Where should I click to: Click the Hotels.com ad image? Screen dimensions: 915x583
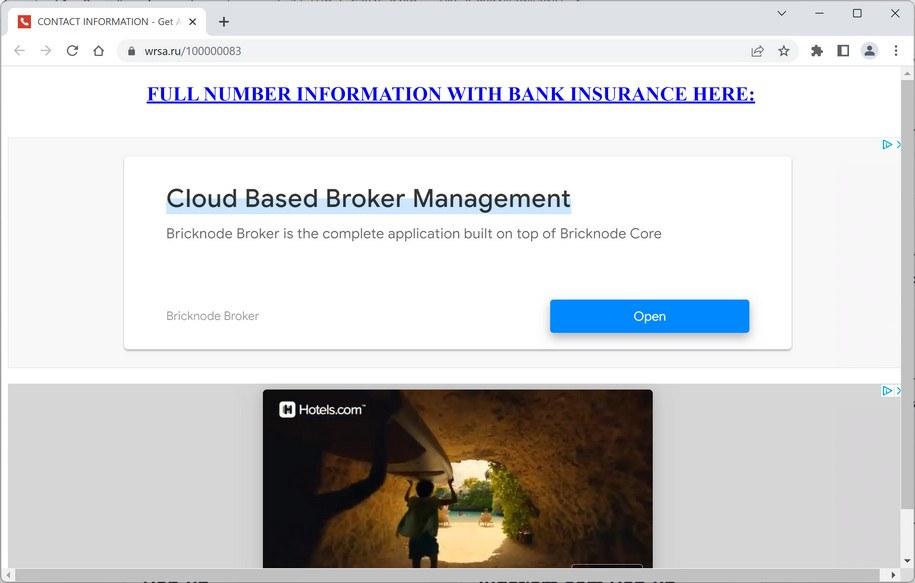pos(458,479)
